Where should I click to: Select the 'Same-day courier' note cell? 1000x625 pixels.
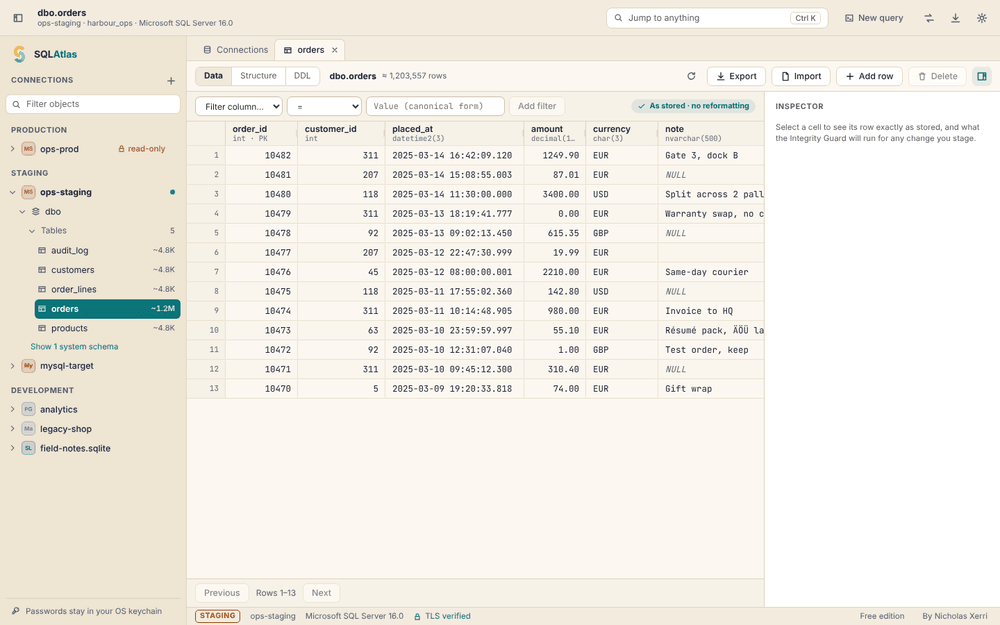coord(710,272)
